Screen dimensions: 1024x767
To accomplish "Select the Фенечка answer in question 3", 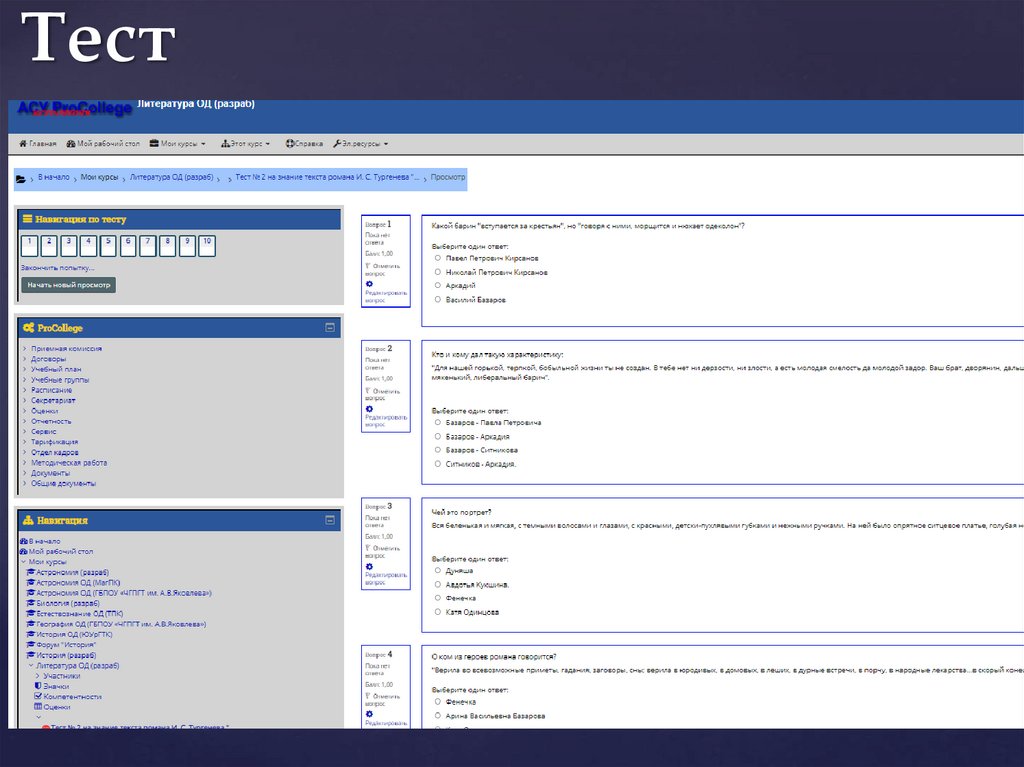I will coord(438,598).
